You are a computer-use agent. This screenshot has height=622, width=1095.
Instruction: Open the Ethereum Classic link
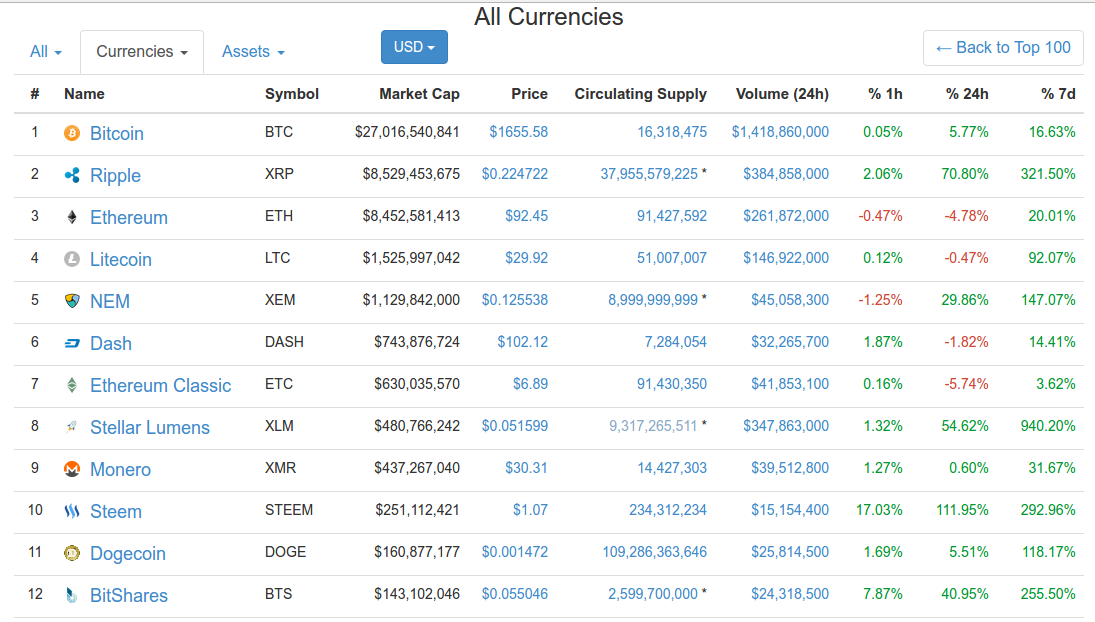pyautogui.click(x=161, y=385)
